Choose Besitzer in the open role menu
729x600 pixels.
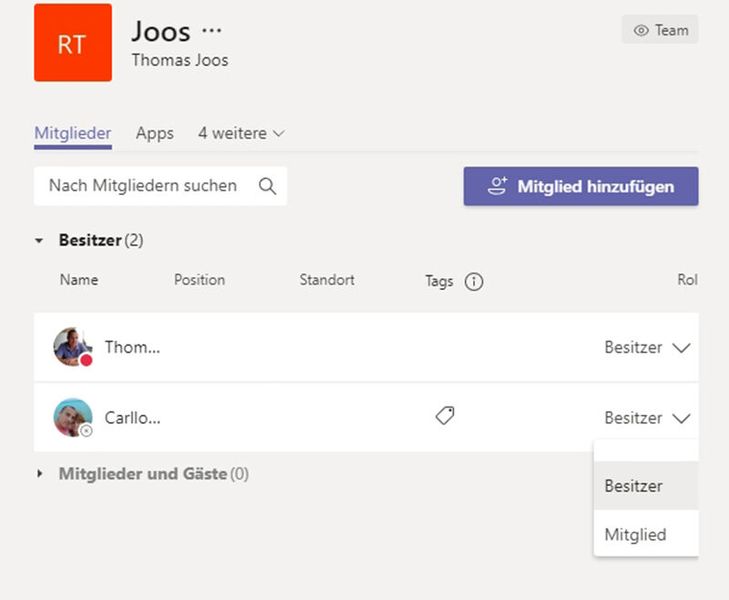[x=646, y=486]
